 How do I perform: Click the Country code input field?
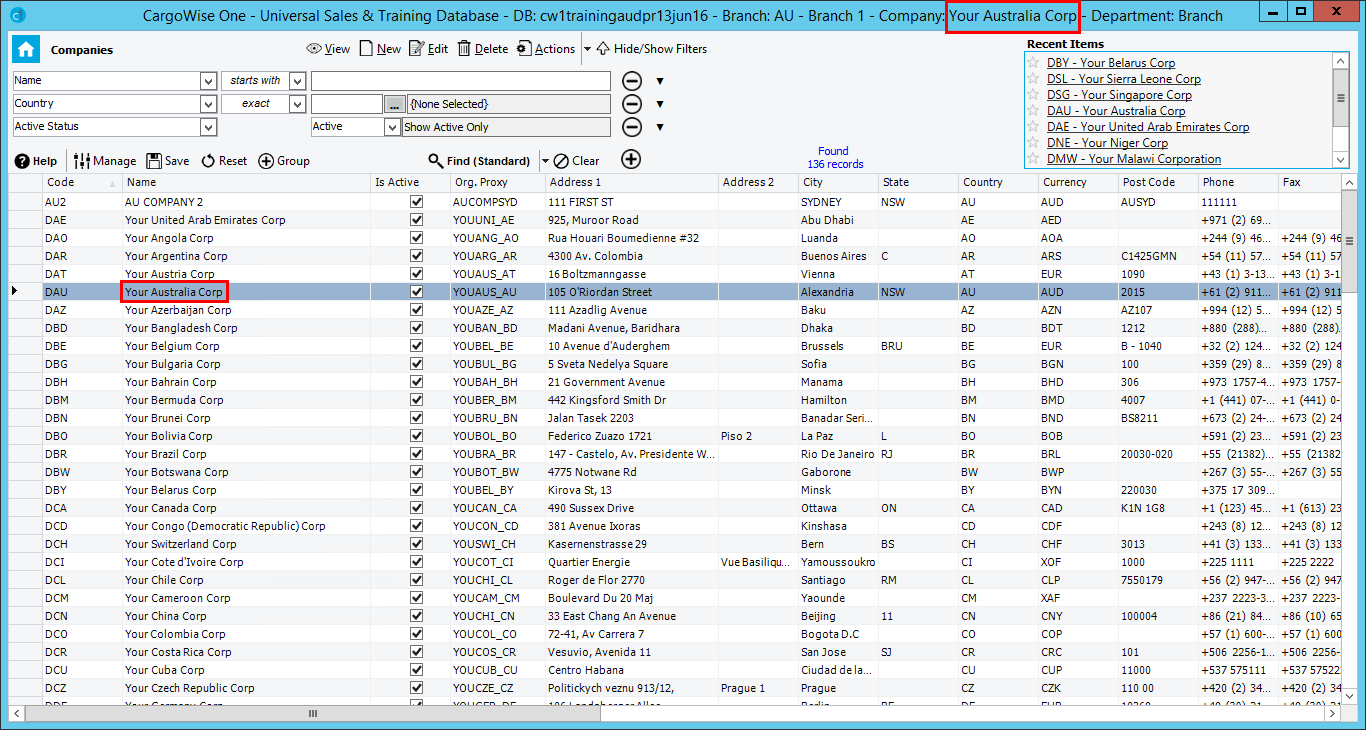347,104
